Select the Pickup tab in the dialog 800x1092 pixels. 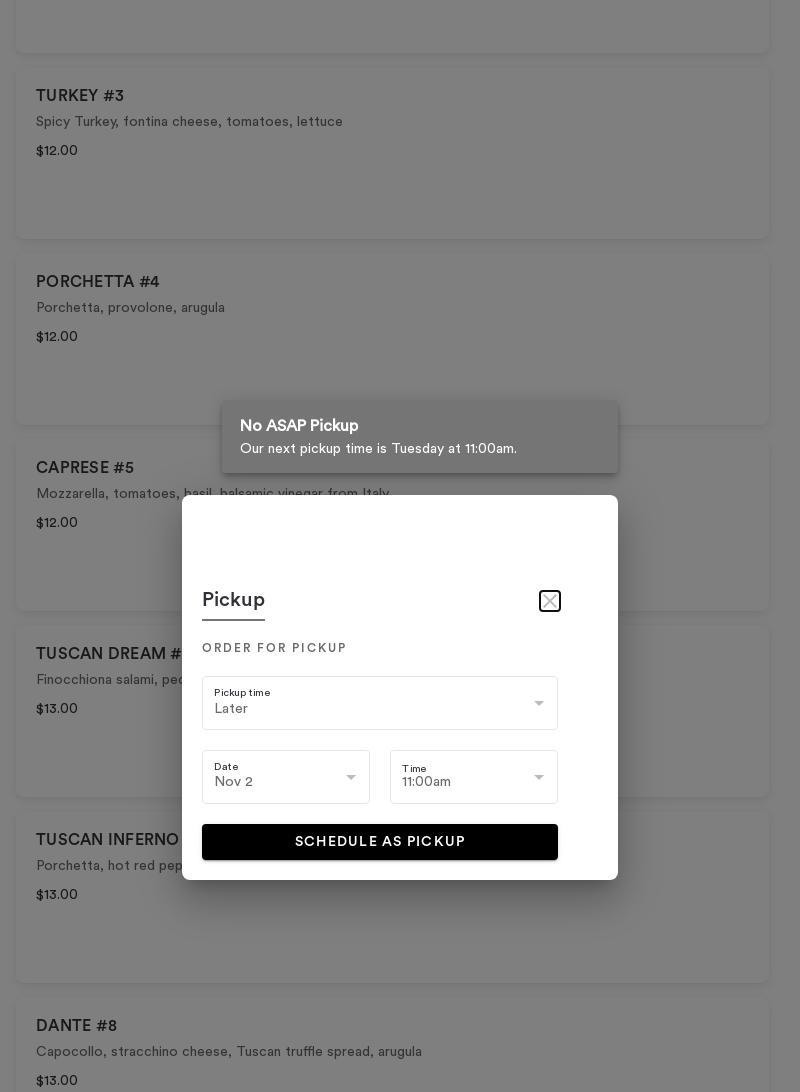point(233,600)
